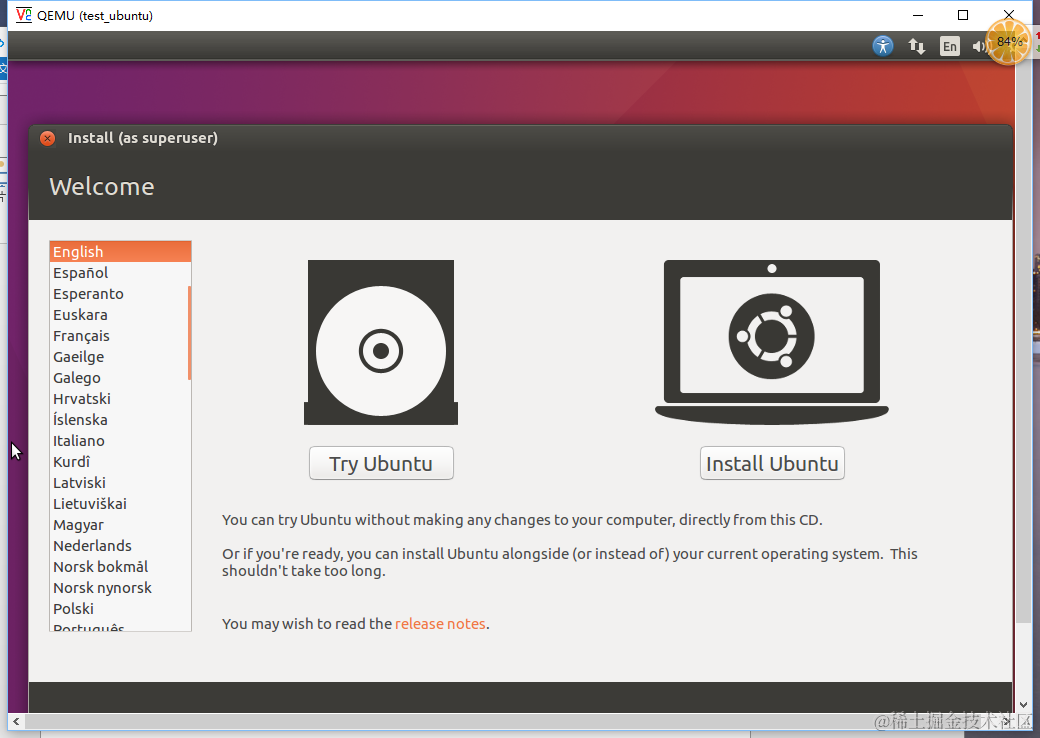Select Norsk nynorsk in the language list
Image resolution: width=1040 pixels, height=738 pixels.
(x=120, y=588)
